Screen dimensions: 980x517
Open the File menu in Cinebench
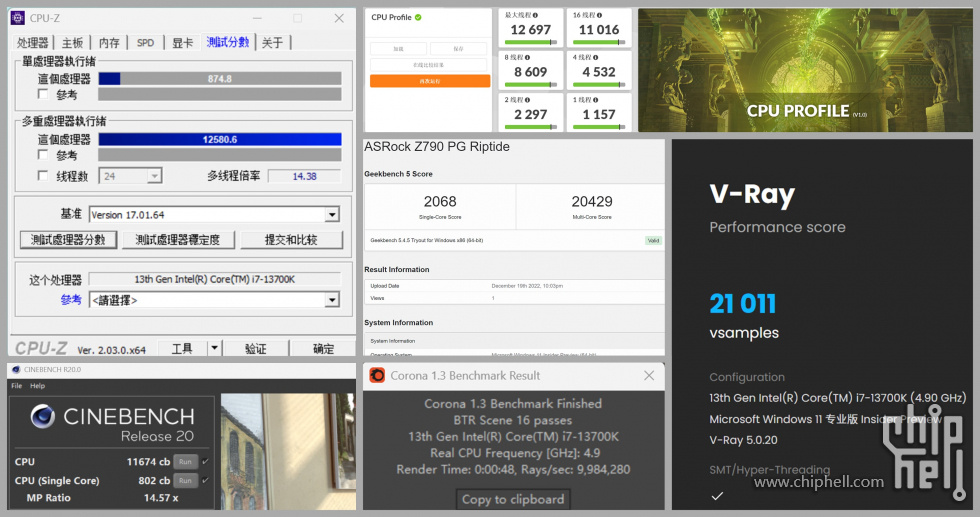16,386
